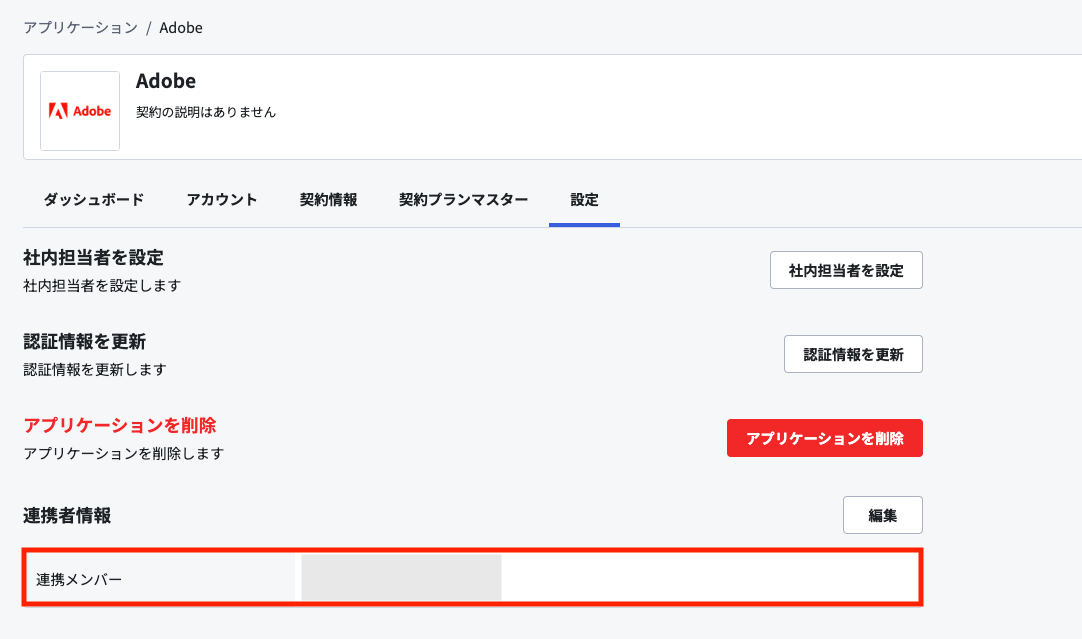This screenshot has width=1082, height=639.
Task: Click the 社内担当者を設定 section heading
Action: tap(93, 257)
